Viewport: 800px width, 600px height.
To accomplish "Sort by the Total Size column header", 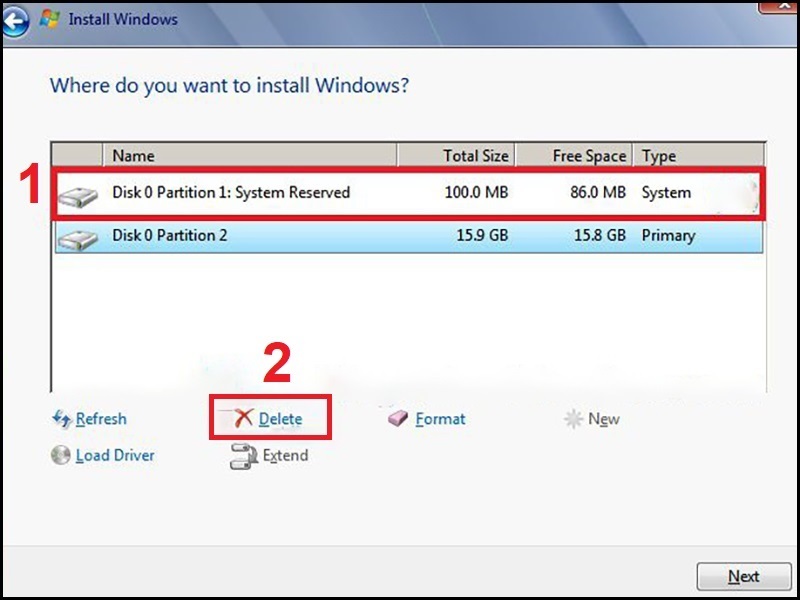I will 456,155.
